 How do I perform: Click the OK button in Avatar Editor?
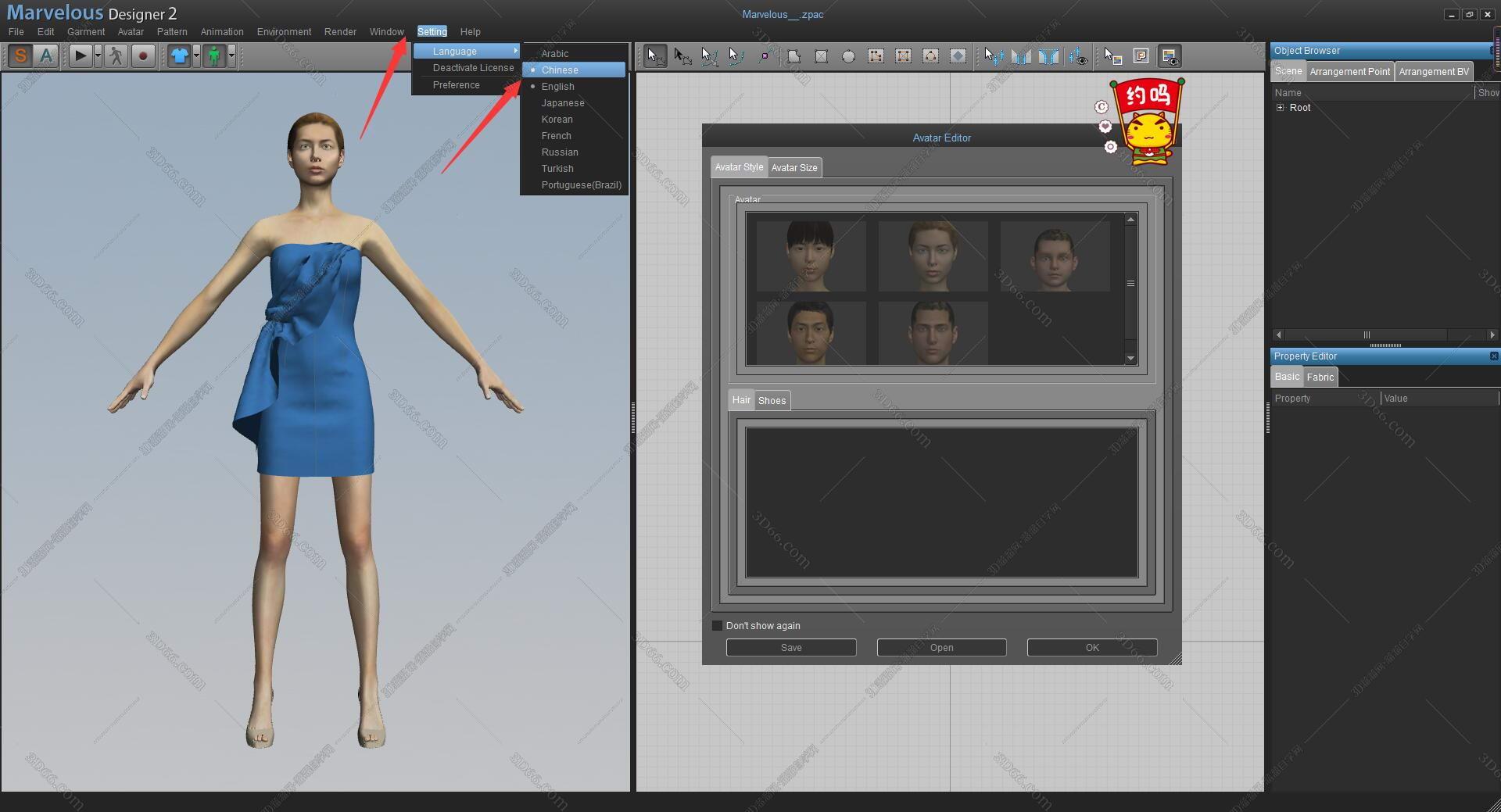coord(1091,648)
